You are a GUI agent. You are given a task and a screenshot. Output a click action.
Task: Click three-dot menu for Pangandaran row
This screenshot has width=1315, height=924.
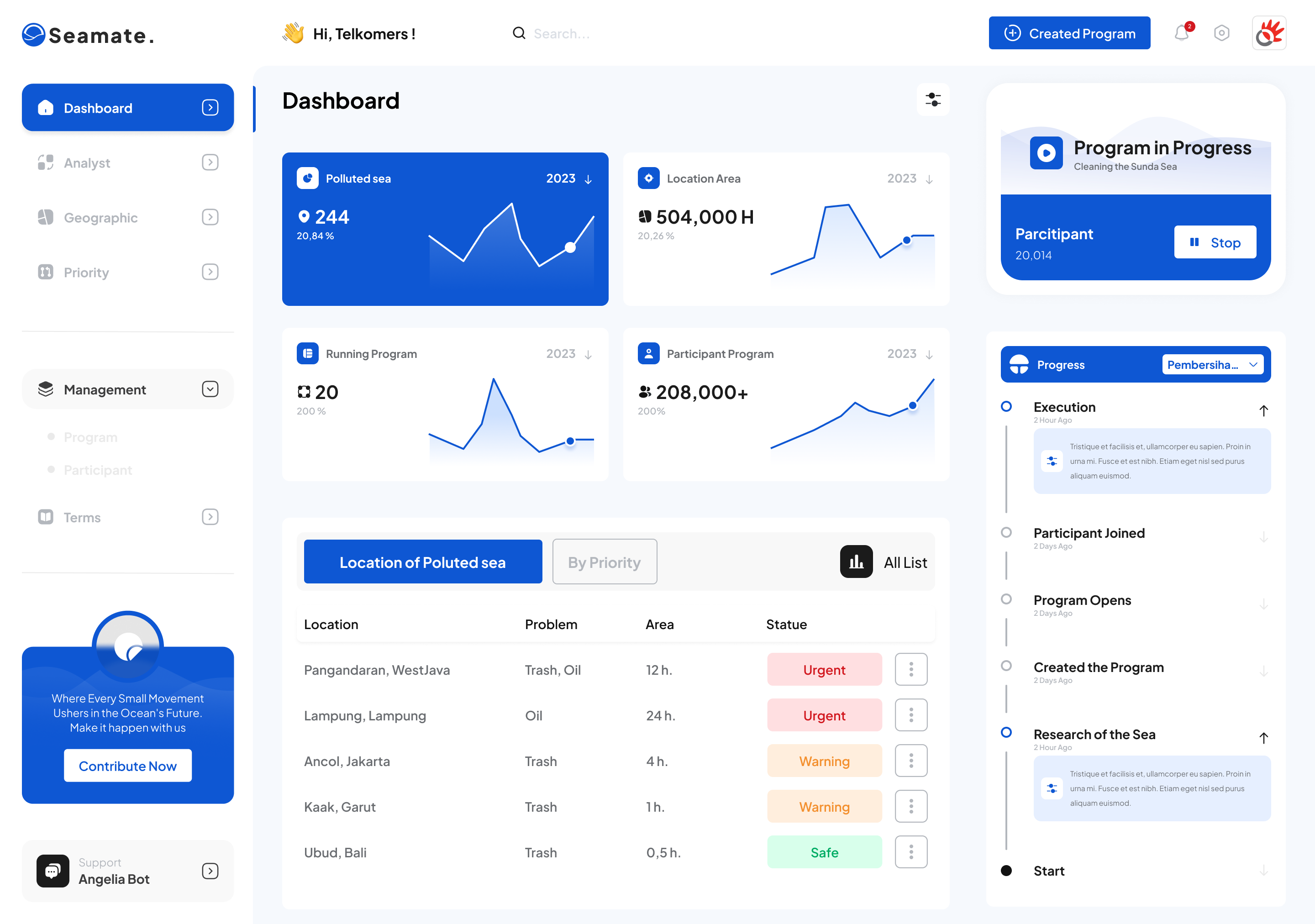[x=910, y=669]
